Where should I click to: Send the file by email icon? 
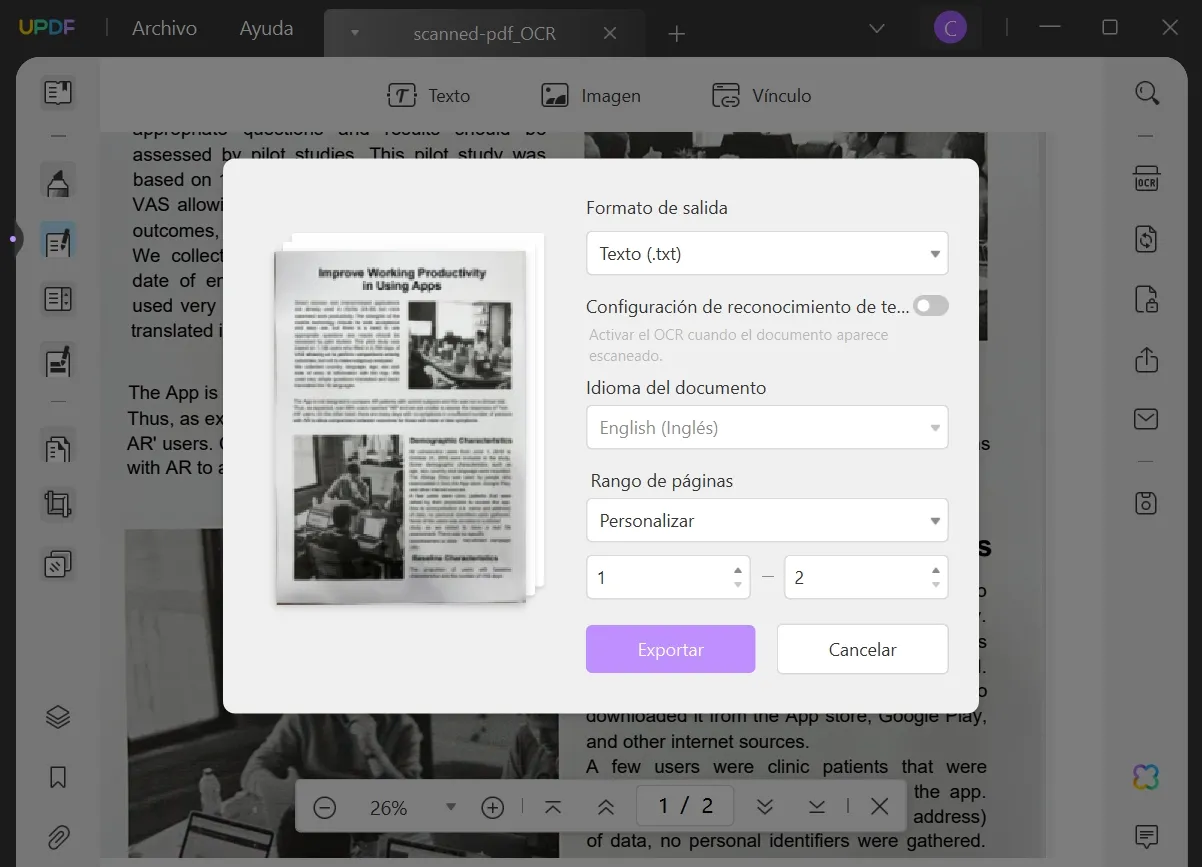1146,418
